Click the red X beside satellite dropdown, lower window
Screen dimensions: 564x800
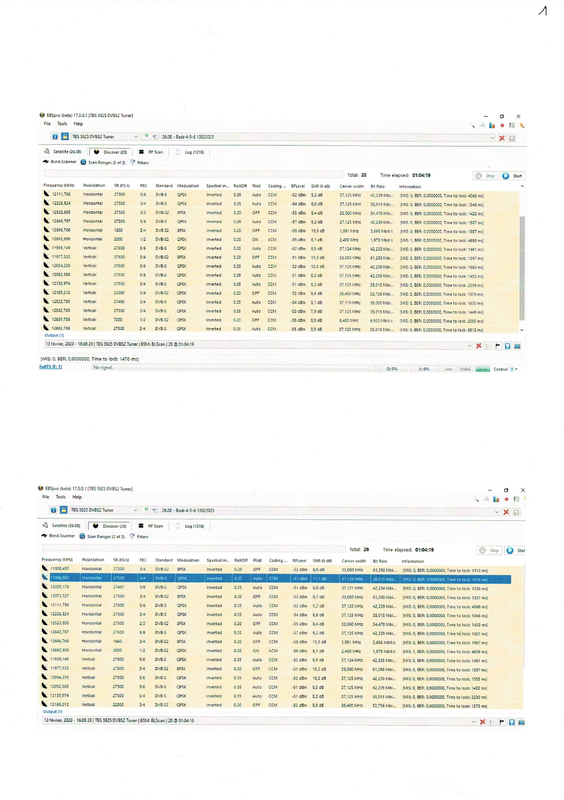click(506, 512)
